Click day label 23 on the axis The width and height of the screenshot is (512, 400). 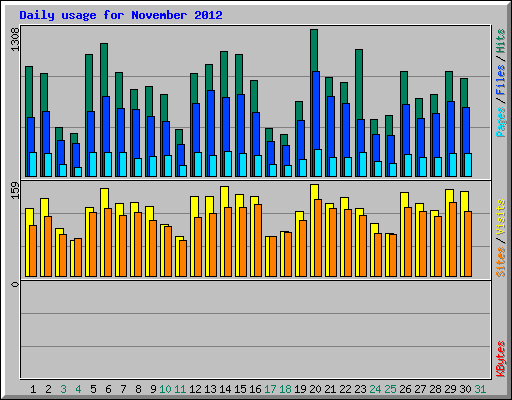(x=360, y=389)
